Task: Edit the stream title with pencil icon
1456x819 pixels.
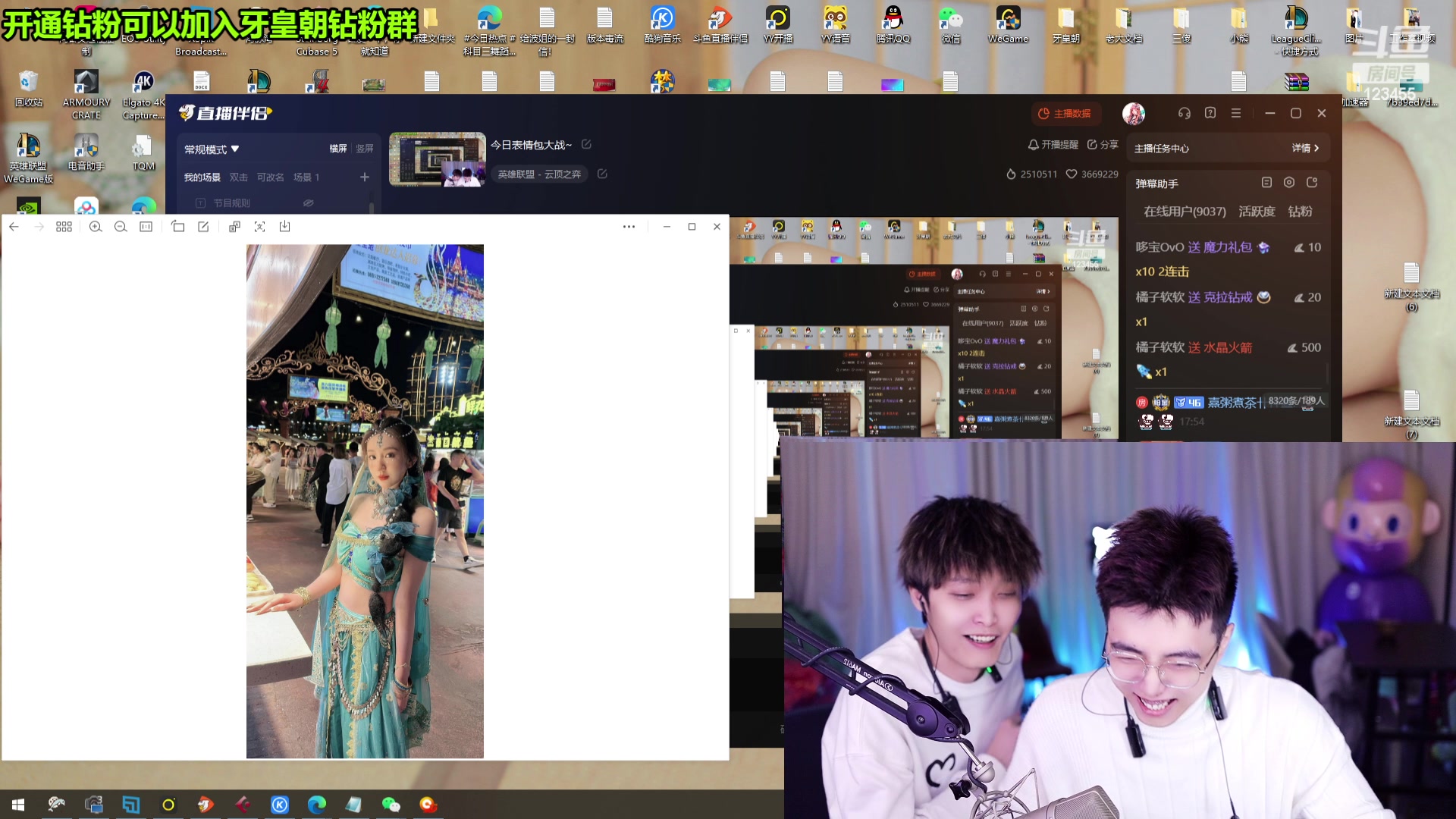Action: [586, 144]
